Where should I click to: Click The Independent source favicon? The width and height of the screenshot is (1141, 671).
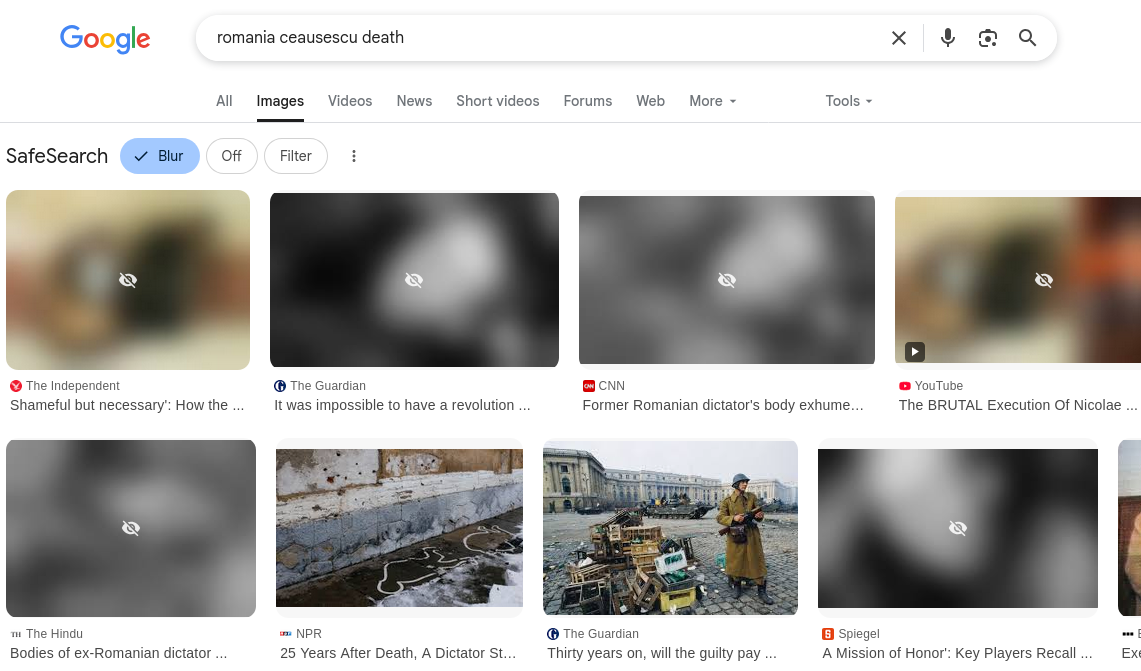click(x=16, y=386)
